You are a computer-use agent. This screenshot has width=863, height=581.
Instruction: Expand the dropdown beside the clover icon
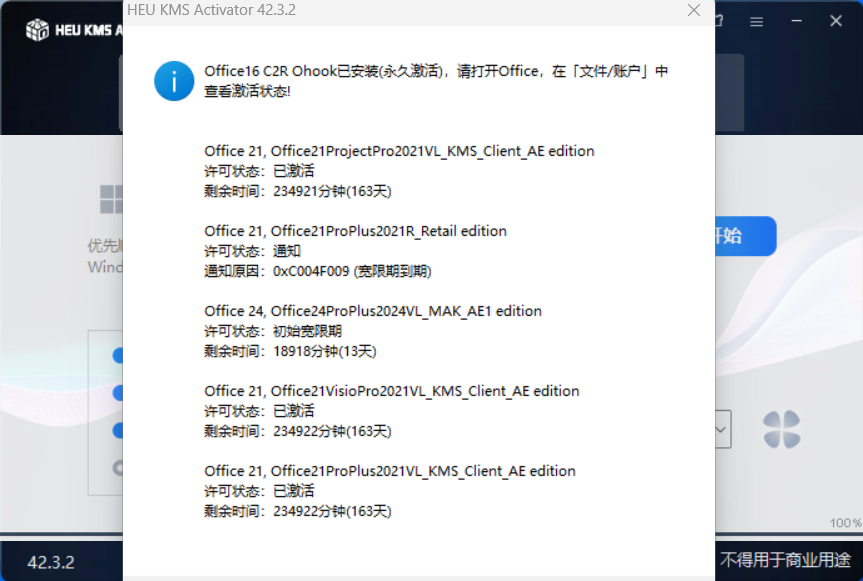click(x=721, y=430)
